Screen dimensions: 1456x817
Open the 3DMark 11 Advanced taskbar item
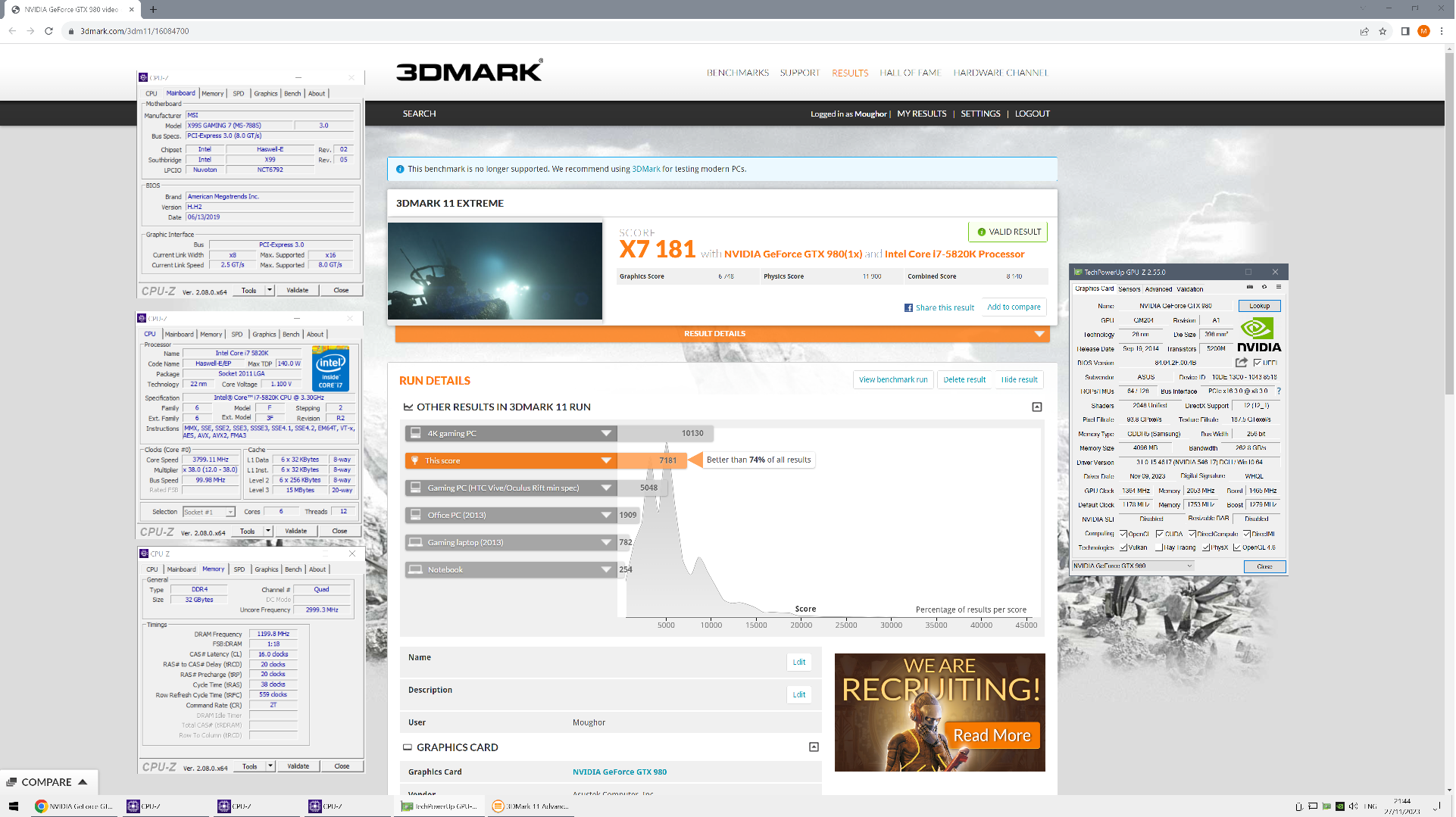(531, 806)
